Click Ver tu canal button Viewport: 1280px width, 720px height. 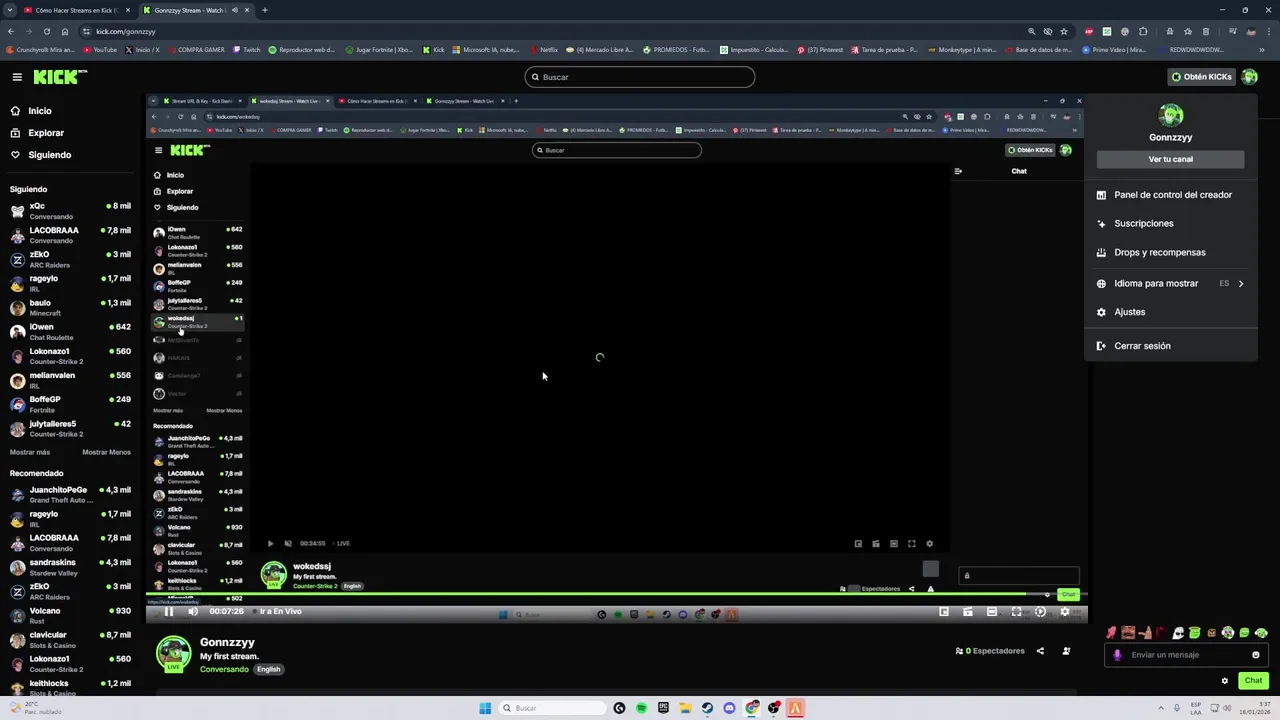[1170, 159]
